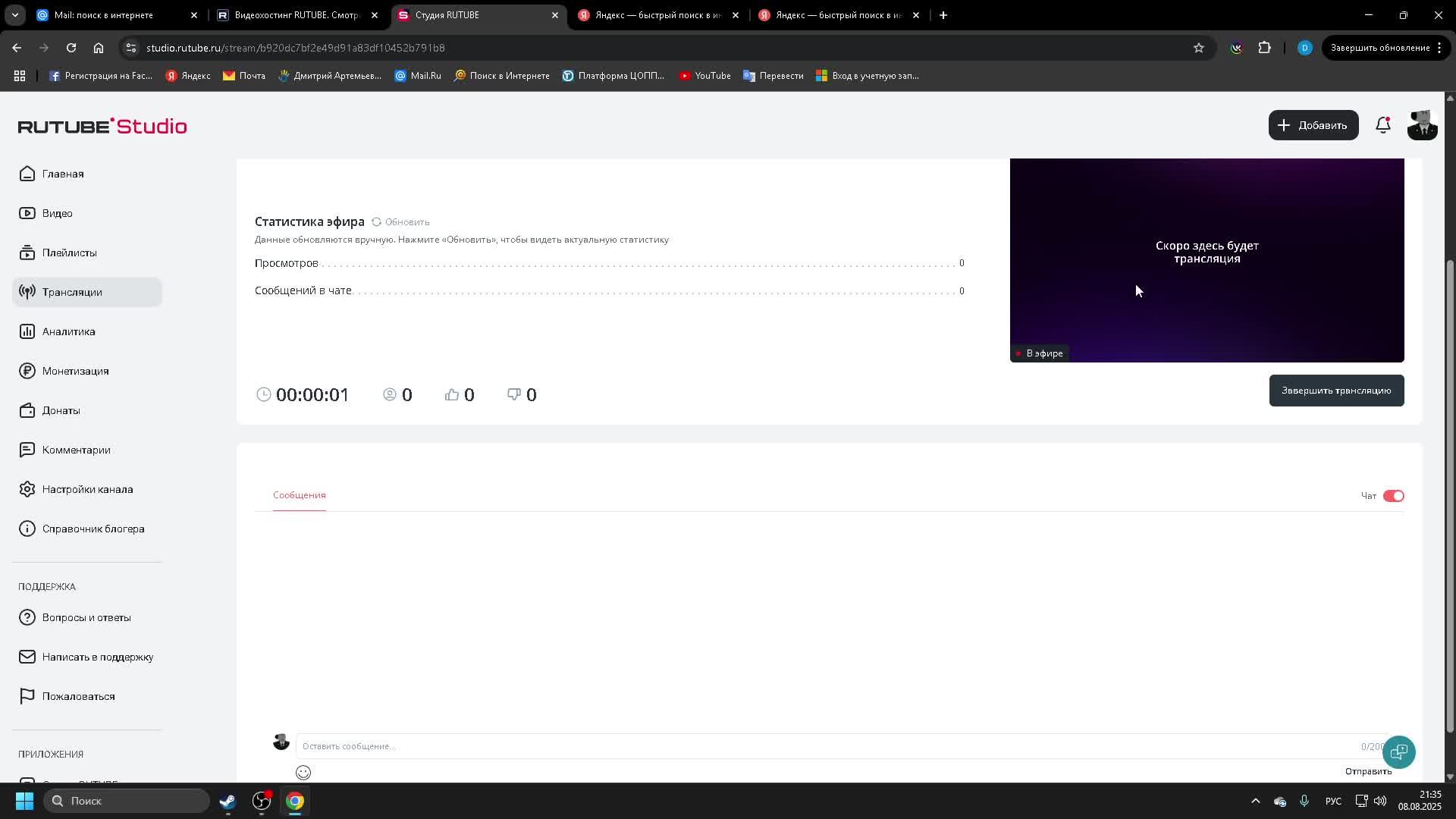1456x819 pixels.
Task: Refresh the broadcast statistics with Обновить
Action: click(400, 222)
